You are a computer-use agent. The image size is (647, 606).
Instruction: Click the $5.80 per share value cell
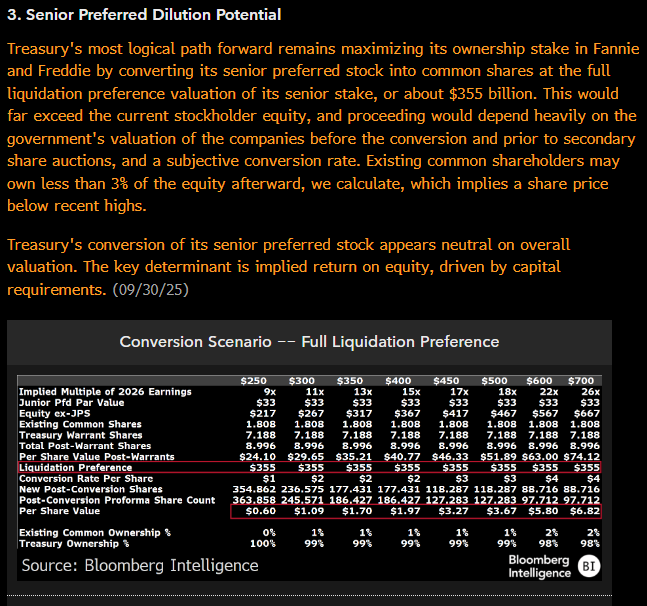(543, 511)
